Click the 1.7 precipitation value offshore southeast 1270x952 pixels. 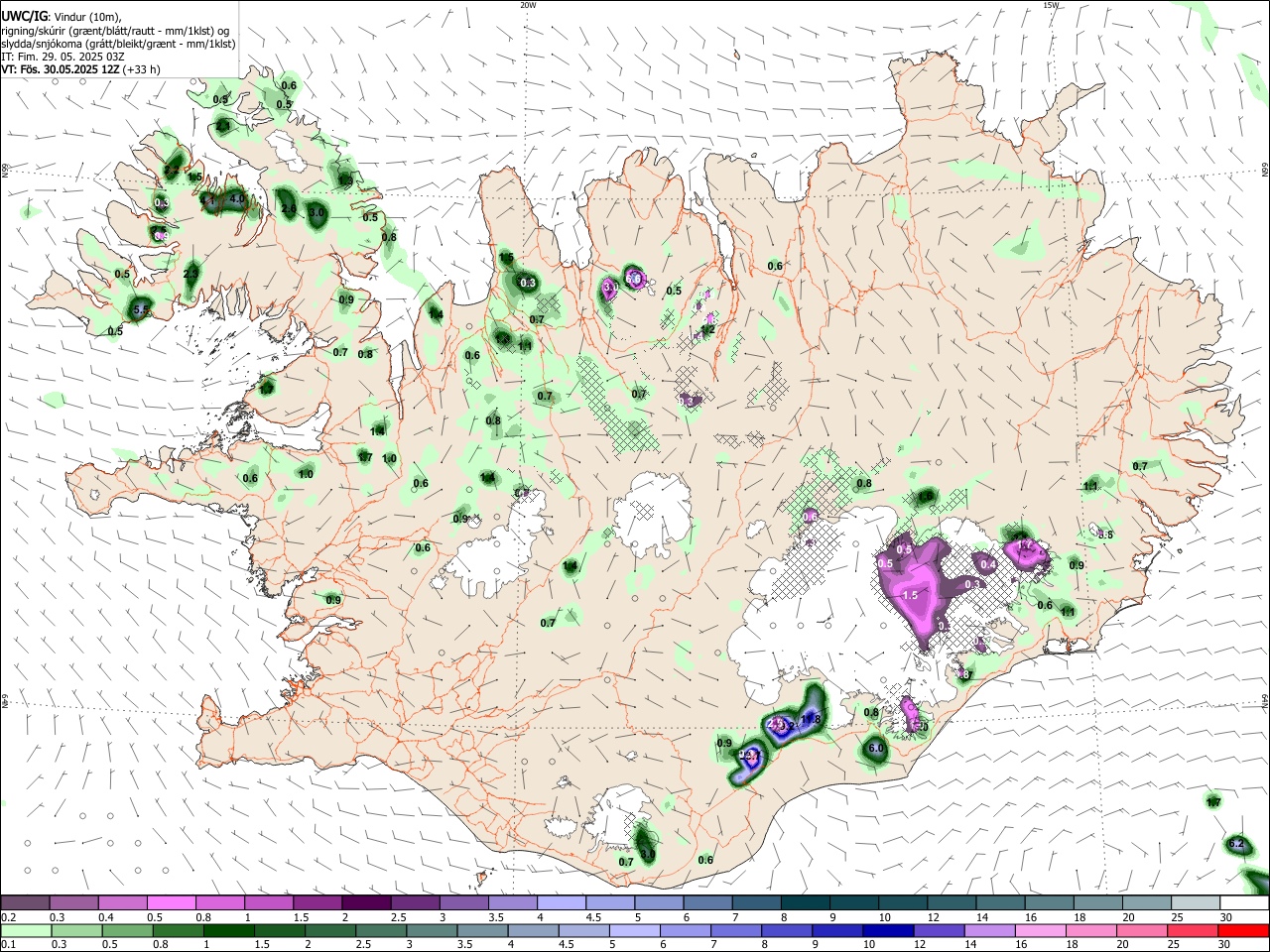(x=1213, y=802)
